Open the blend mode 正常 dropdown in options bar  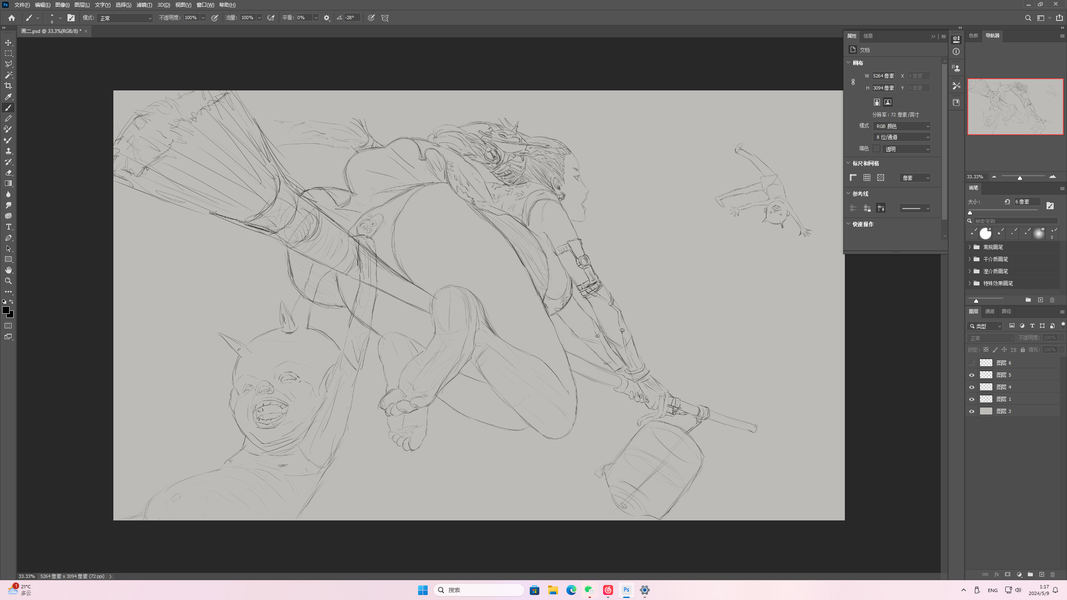125,18
